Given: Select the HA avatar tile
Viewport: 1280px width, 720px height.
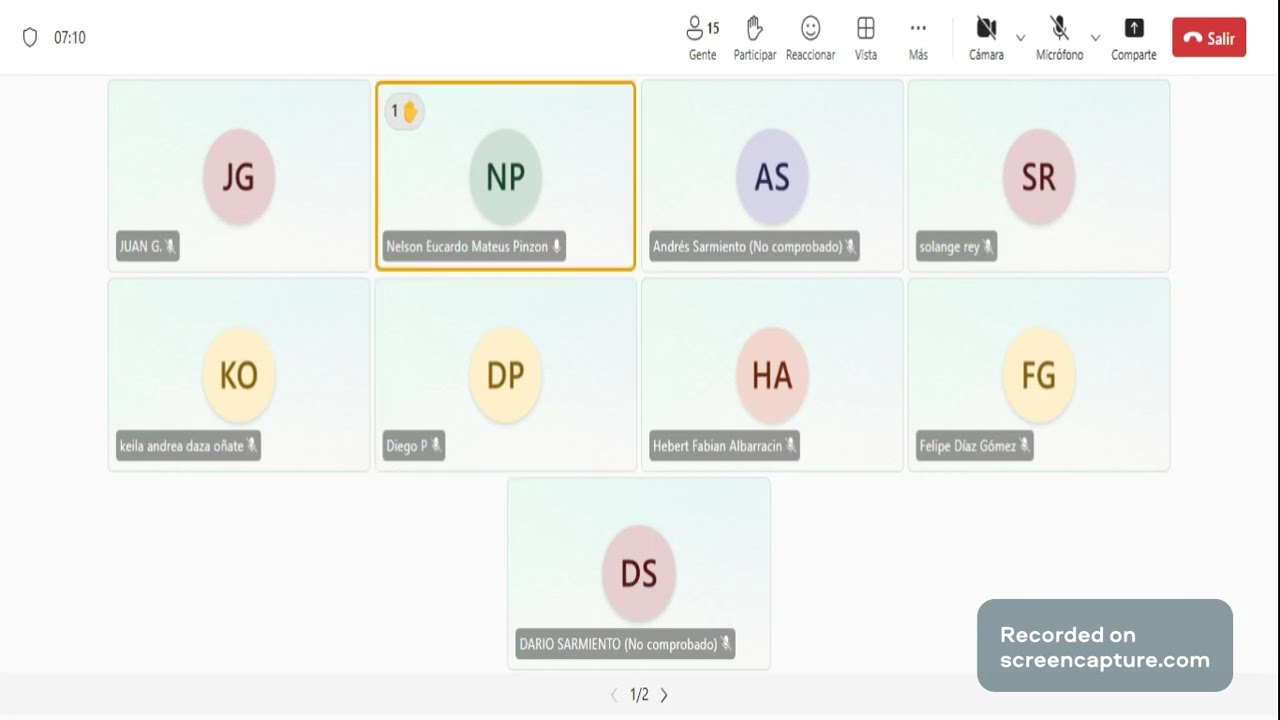Looking at the screenshot, I should pos(772,375).
